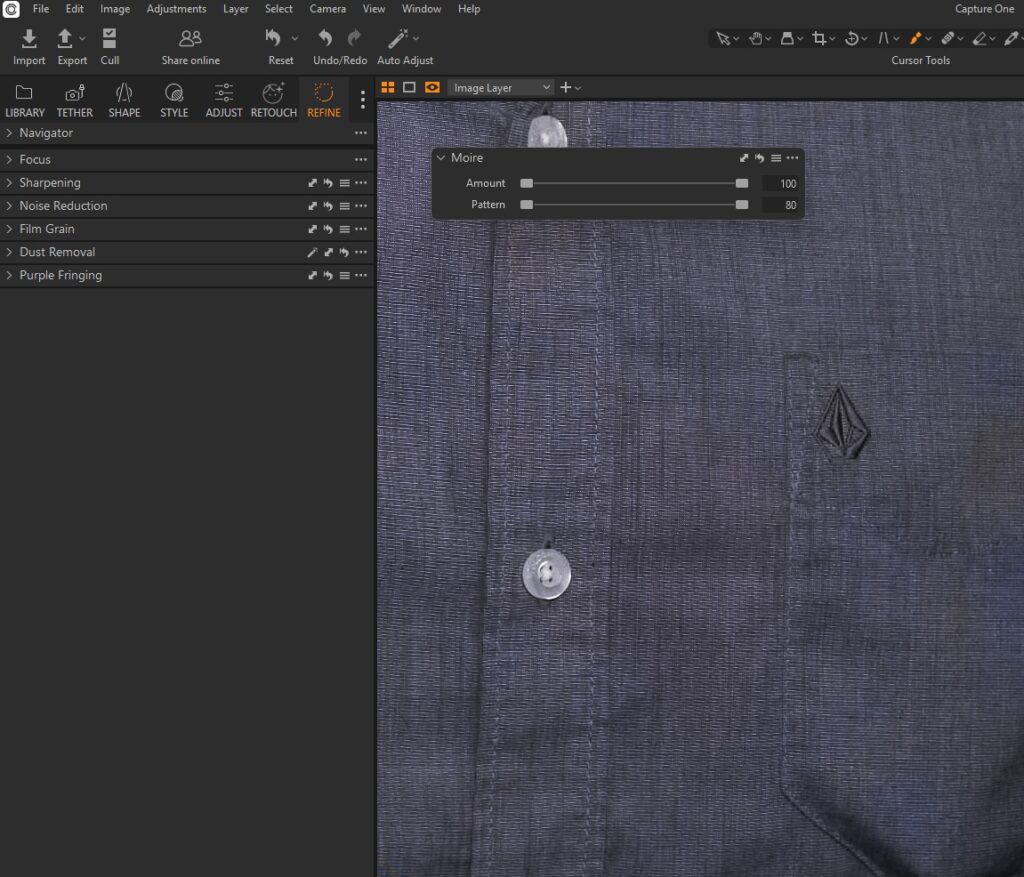1024x877 pixels.
Task: Select the Crop cursor tool
Action: pyautogui.click(x=819, y=38)
